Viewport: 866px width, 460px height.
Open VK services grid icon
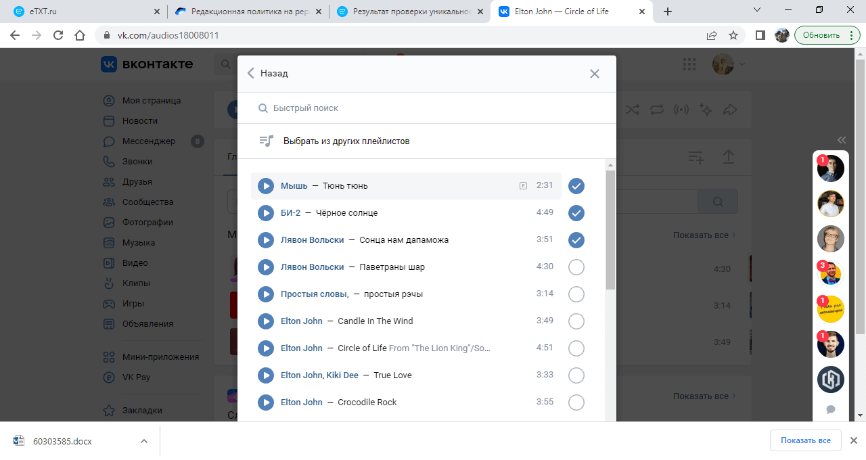click(689, 65)
